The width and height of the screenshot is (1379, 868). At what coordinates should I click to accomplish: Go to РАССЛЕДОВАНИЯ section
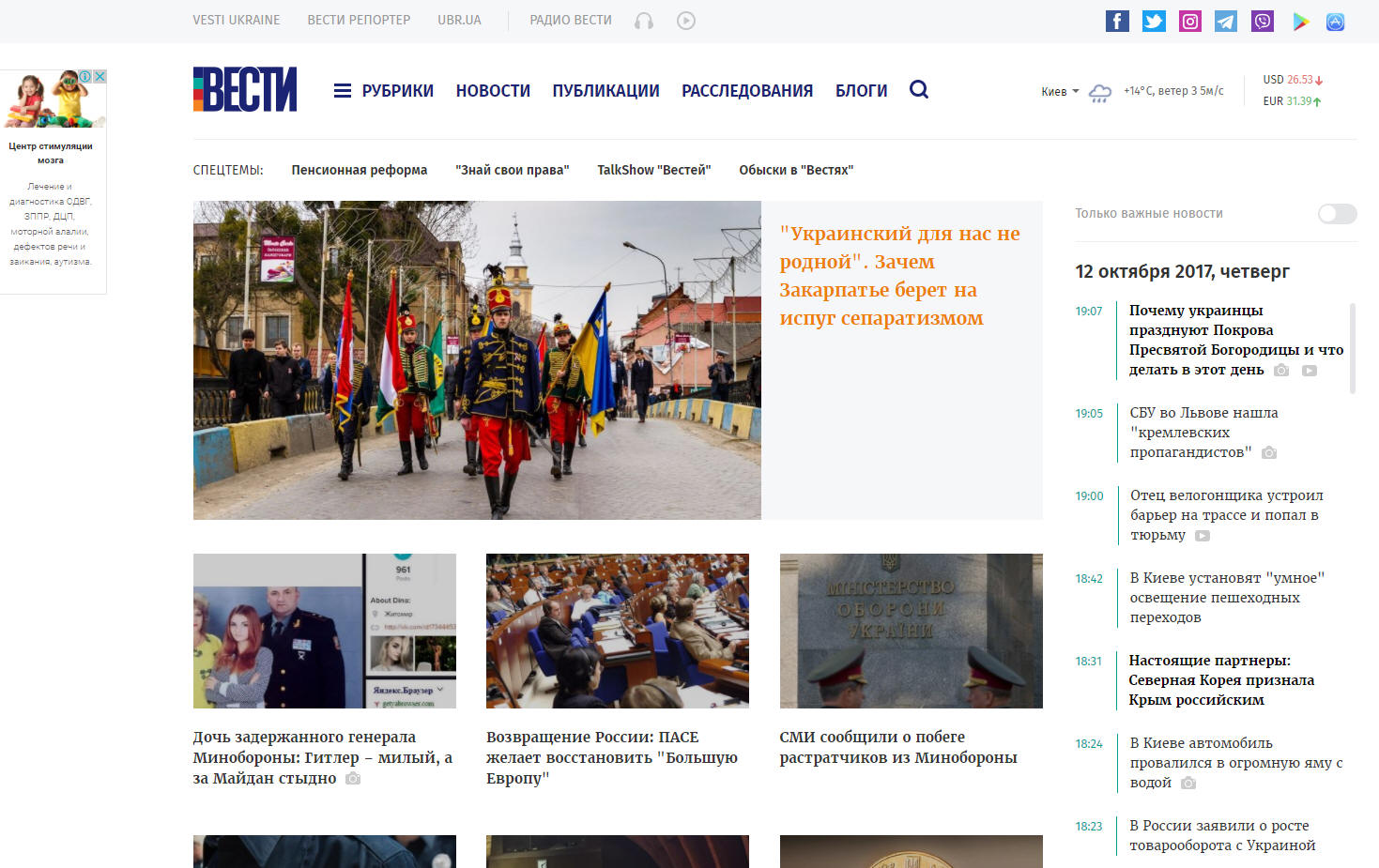[x=747, y=91]
